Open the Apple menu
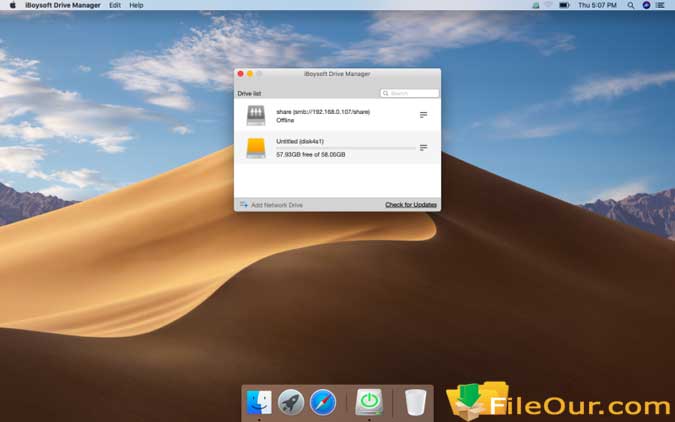This screenshot has width=675, height=422. pyautogui.click(x=12, y=5)
